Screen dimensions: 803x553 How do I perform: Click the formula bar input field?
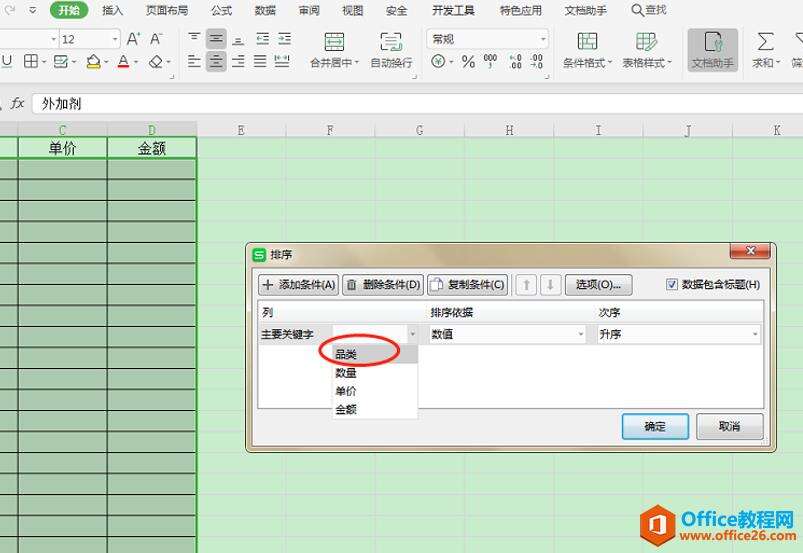[417, 103]
